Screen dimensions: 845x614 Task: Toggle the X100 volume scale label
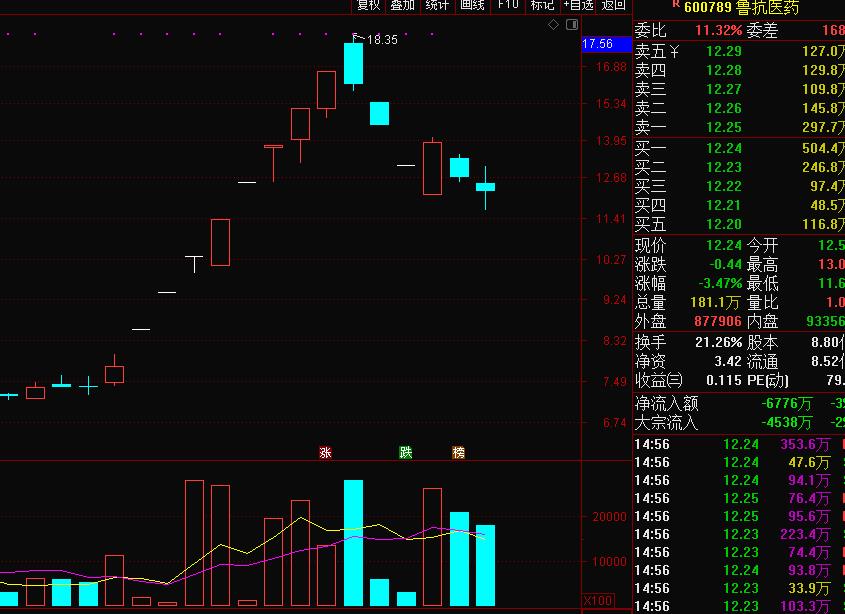pos(598,600)
